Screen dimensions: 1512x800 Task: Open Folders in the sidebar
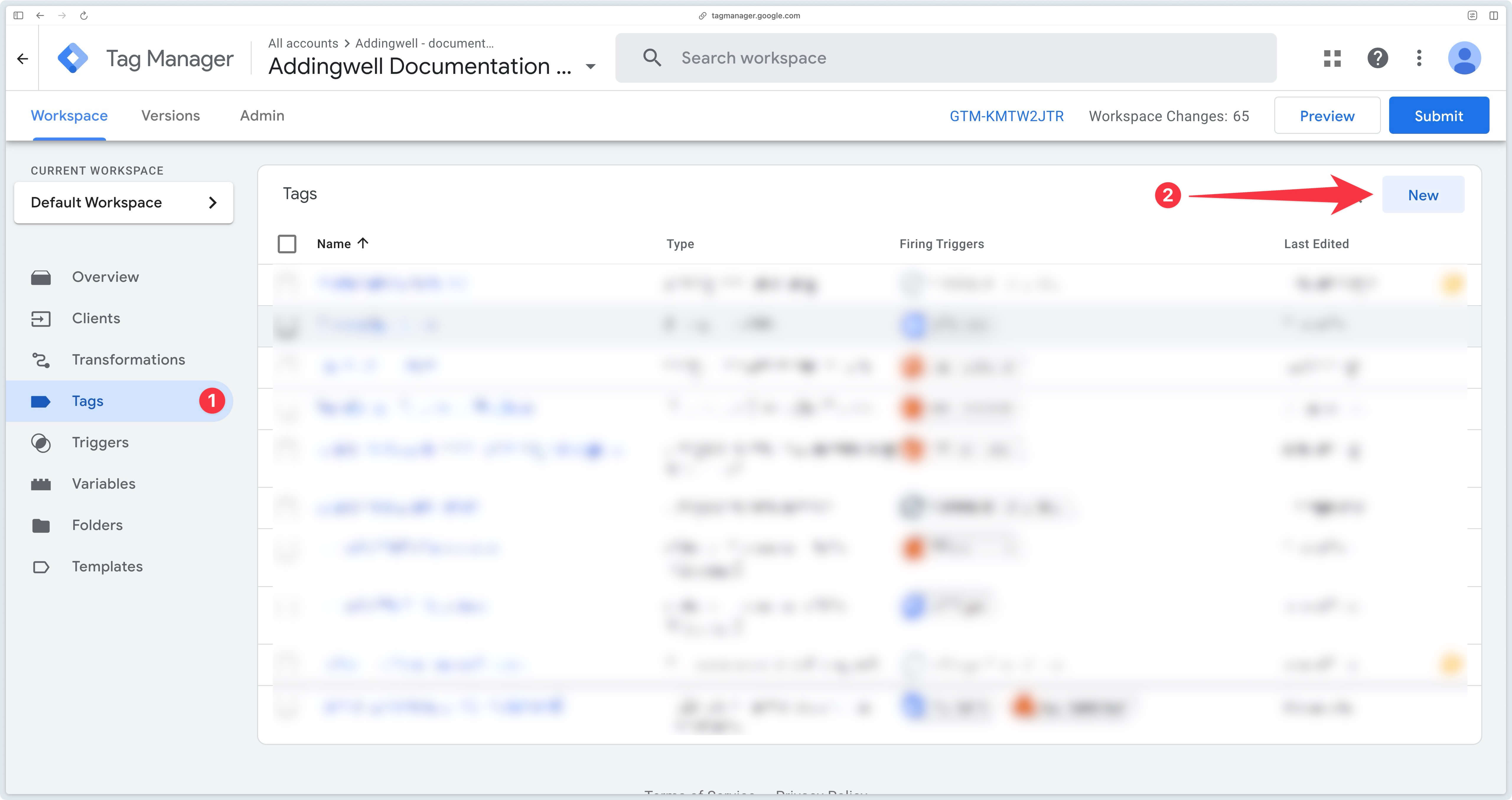pos(97,525)
